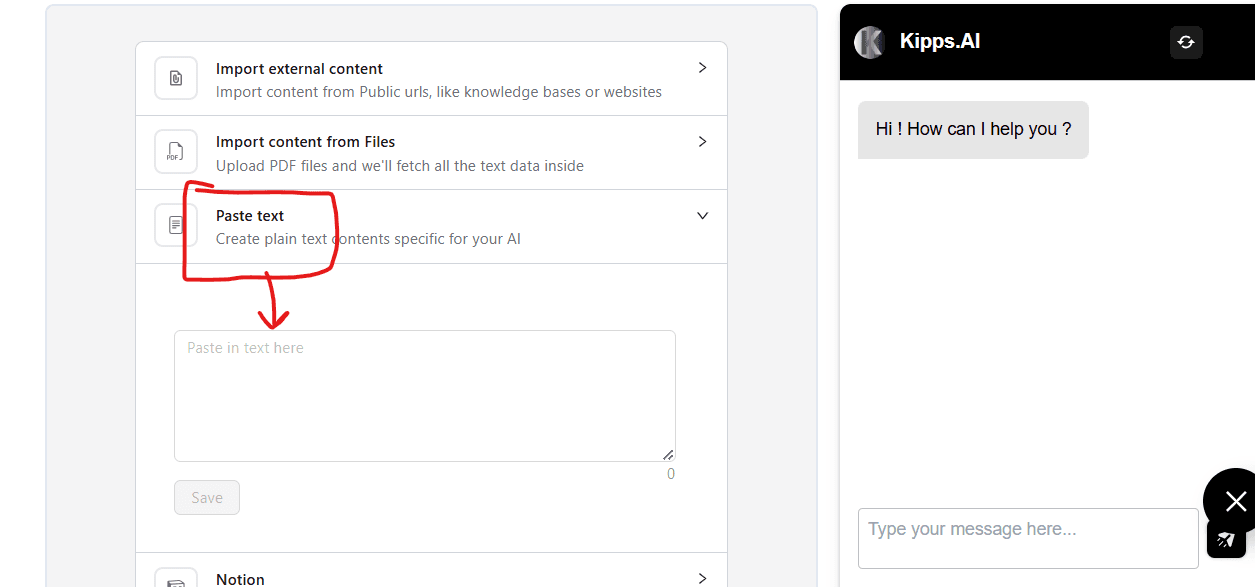Expand the Import content from Files chevron

tap(702, 142)
